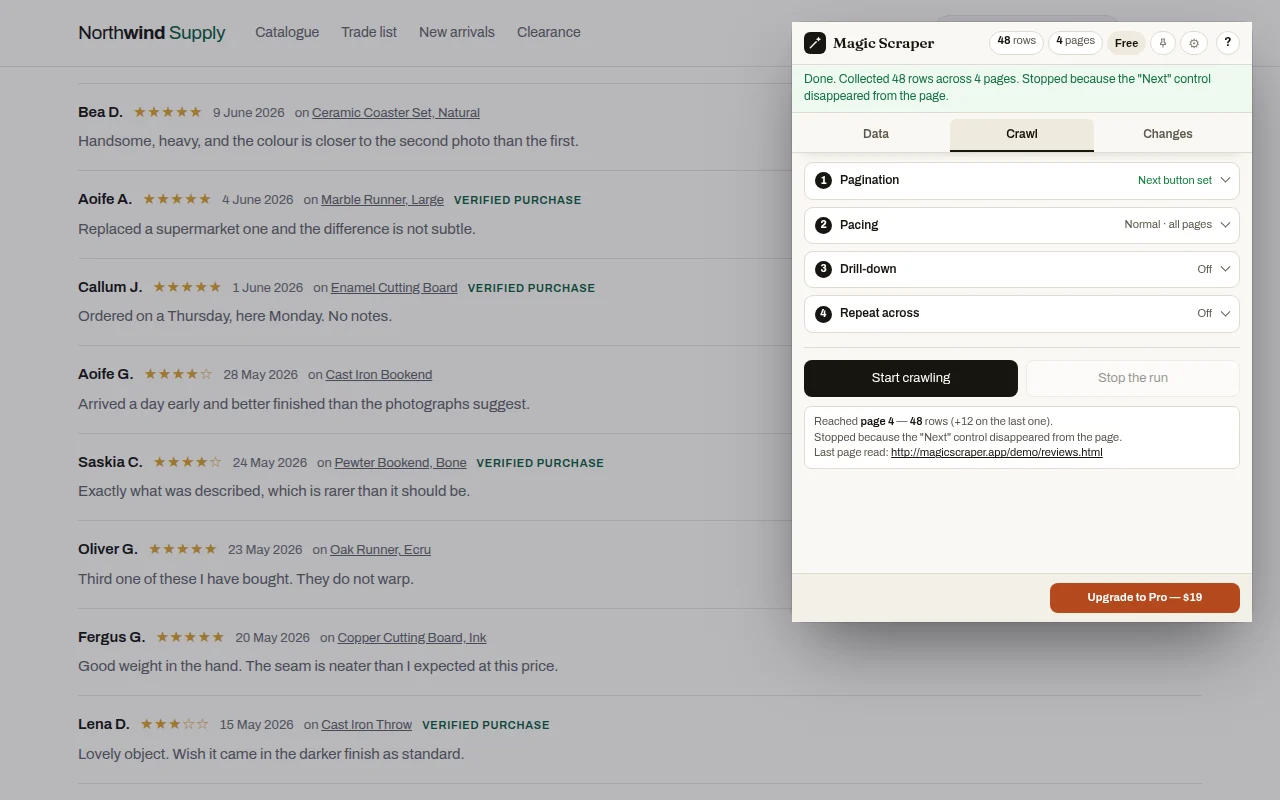Open the Cast Iron Throw product link

click(x=367, y=725)
